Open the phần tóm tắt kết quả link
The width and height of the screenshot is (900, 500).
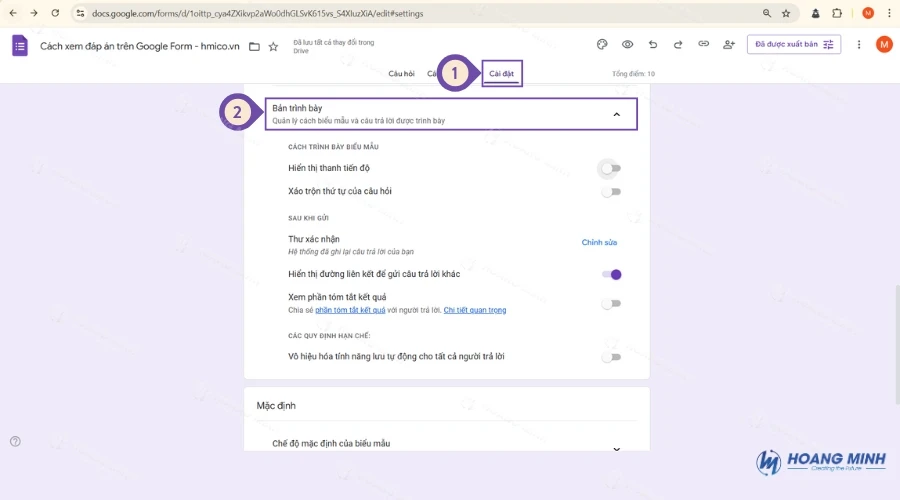point(350,310)
